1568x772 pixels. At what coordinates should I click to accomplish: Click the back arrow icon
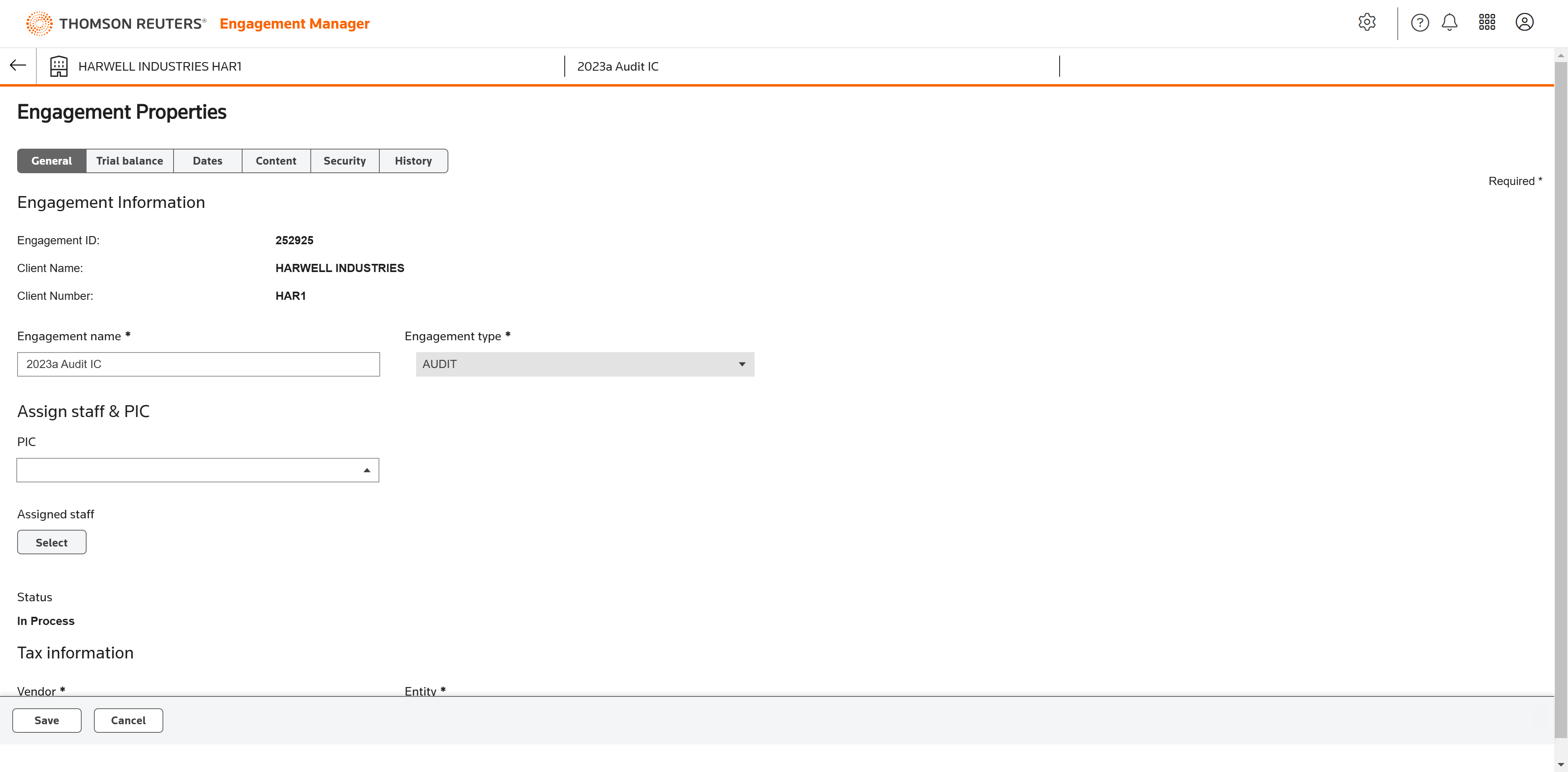click(18, 66)
